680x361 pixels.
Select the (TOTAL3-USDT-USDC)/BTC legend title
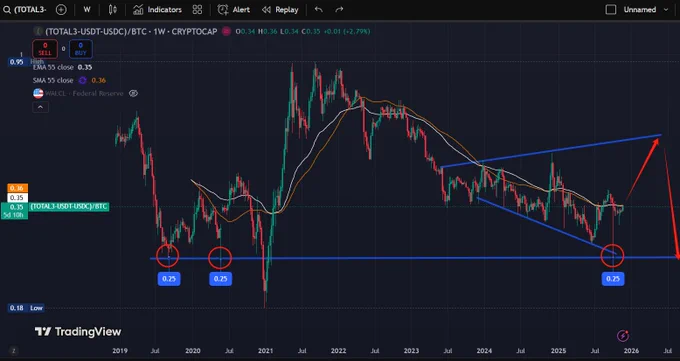[x=131, y=31]
